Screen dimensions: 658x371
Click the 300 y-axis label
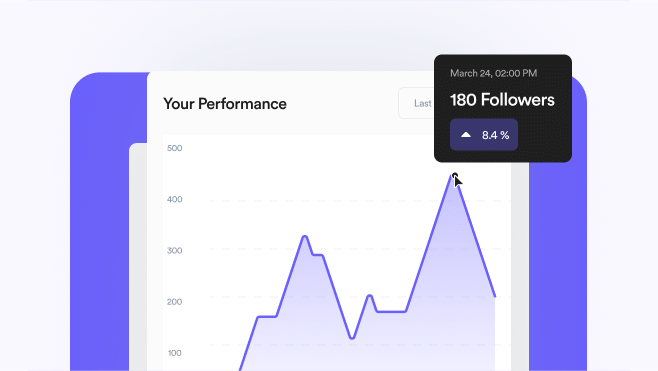(x=175, y=251)
